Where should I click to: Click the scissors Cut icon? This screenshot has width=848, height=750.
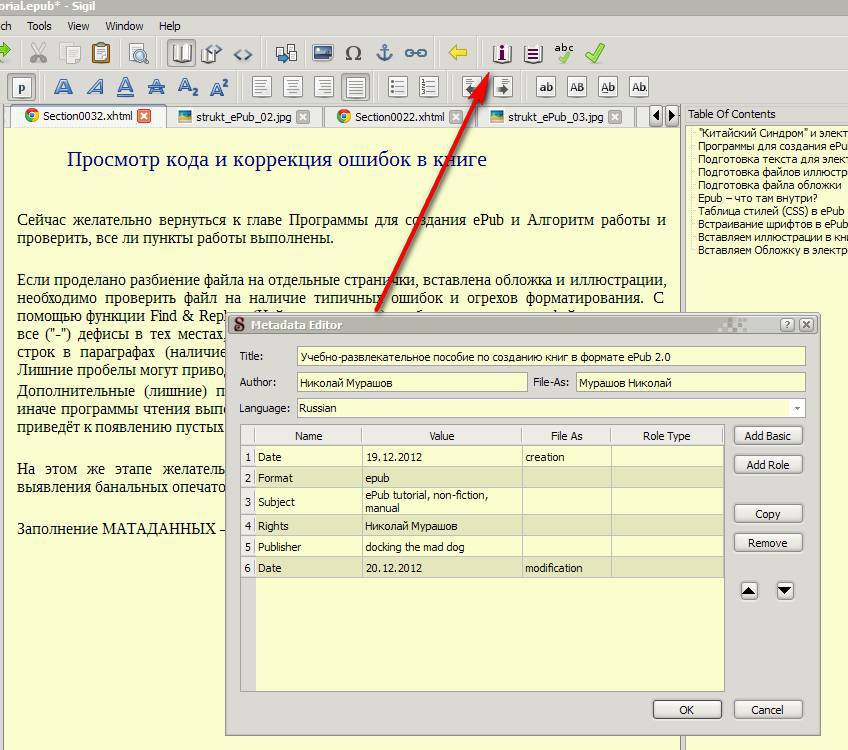[x=38, y=53]
